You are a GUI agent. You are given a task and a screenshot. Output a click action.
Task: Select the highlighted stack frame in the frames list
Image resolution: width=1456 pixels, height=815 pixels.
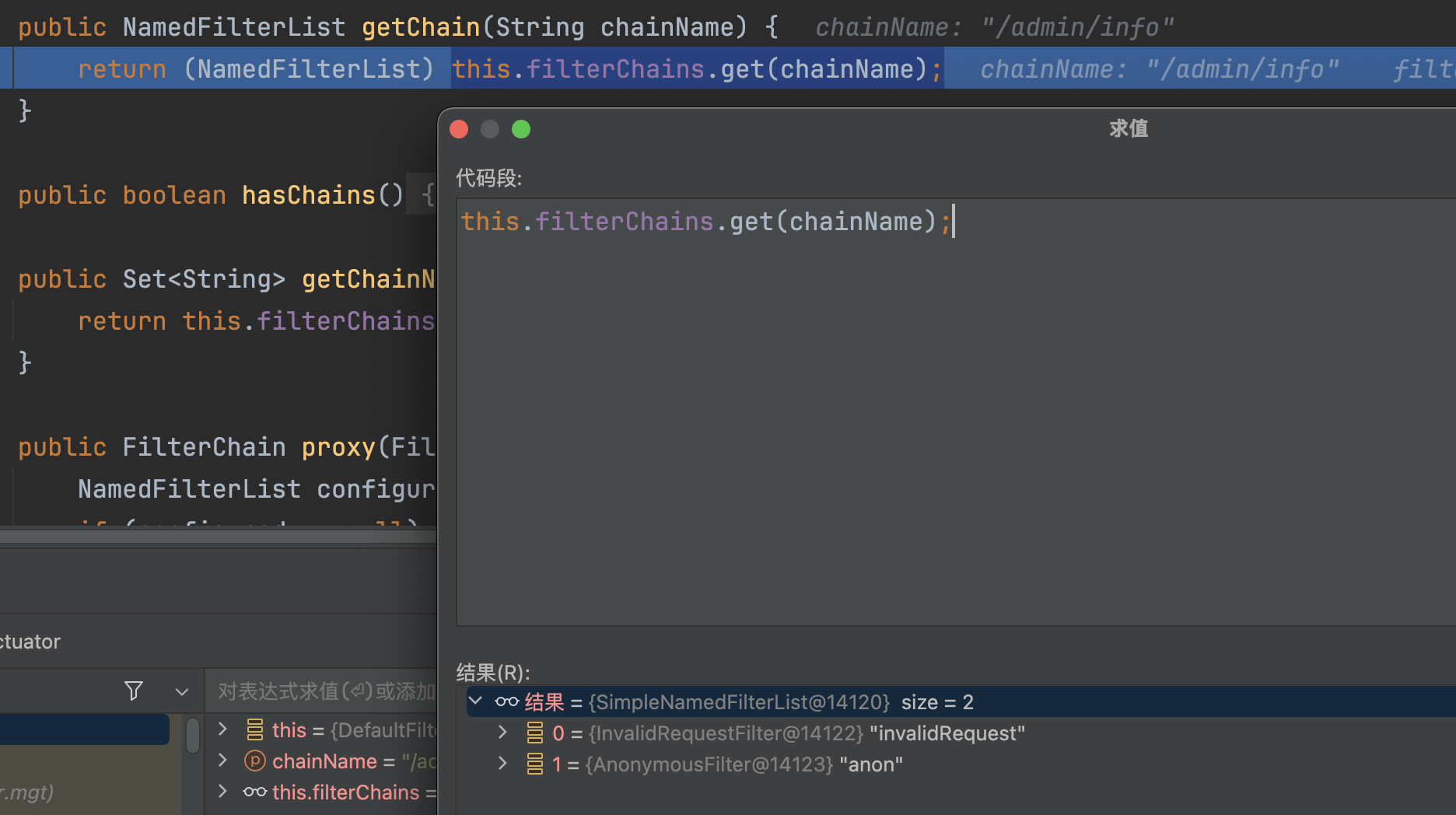84,729
